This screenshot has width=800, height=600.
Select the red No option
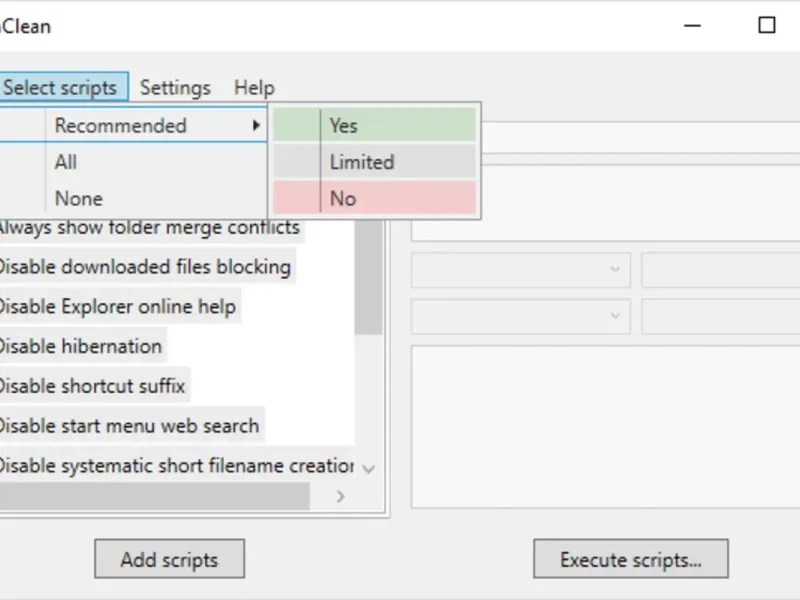pos(375,198)
